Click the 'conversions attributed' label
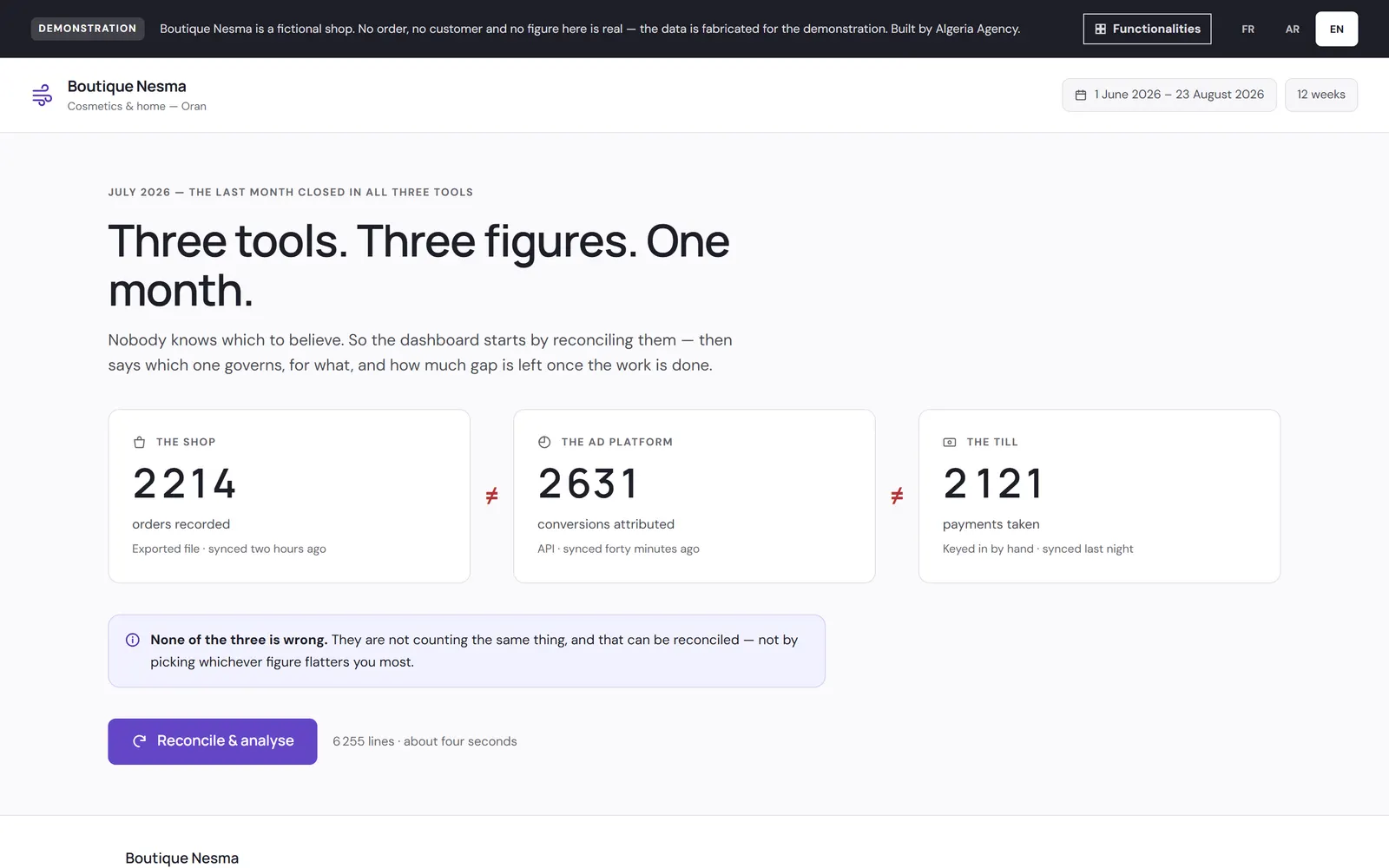Image resolution: width=1389 pixels, height=868 pixels. point(606,524)
